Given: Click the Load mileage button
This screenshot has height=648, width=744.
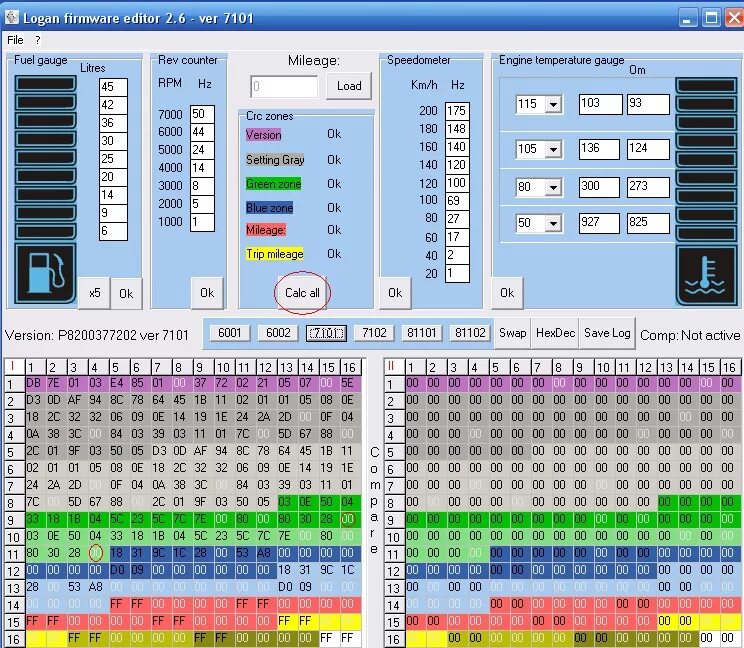Looking at the screenshot, I should [x=349, y=86].
